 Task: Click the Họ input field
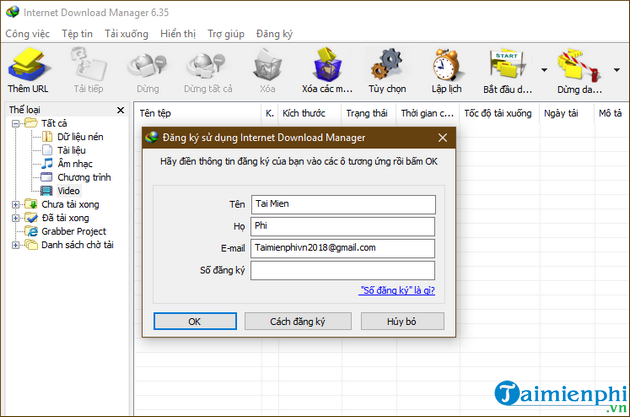tap(342, 226)
